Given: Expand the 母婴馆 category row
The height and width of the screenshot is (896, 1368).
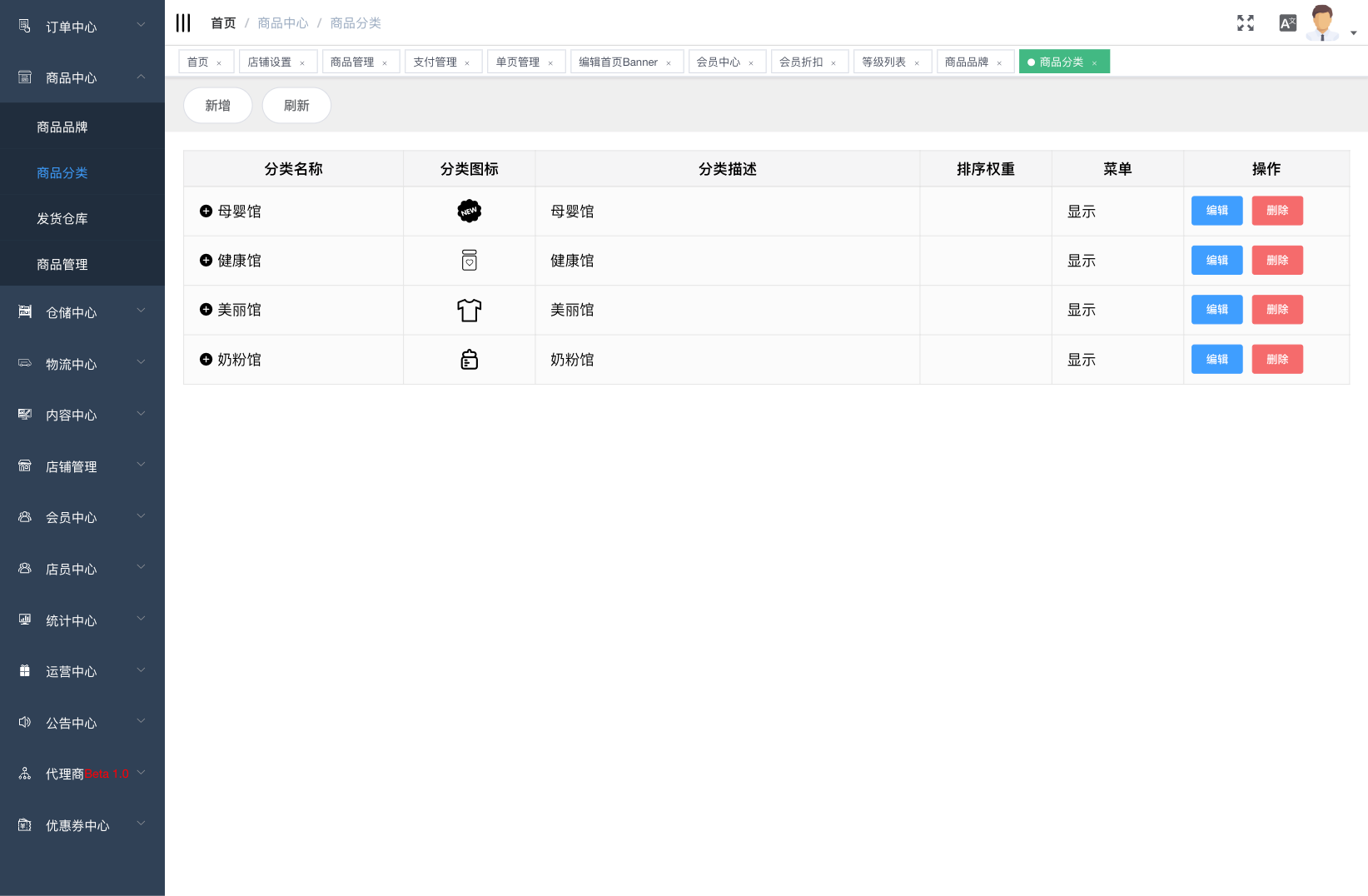Looking at the screenshot, I should (206, 212).
